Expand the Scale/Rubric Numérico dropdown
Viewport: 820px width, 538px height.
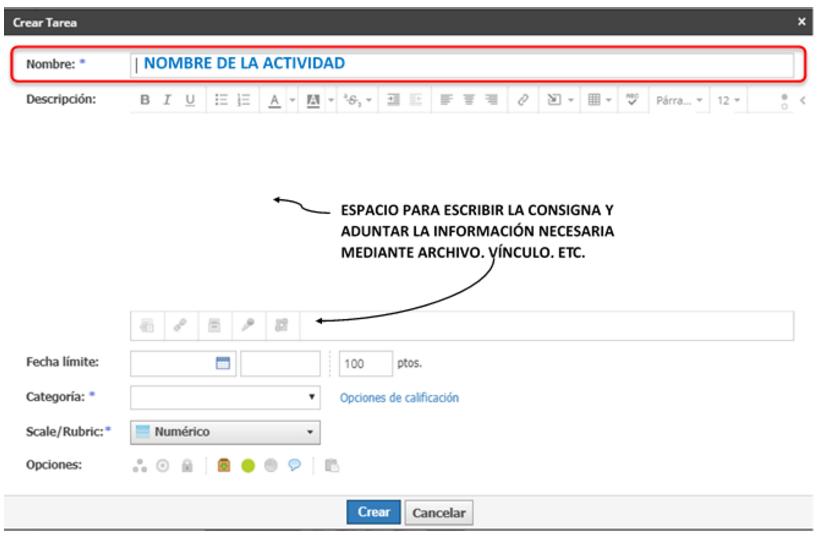225,432
